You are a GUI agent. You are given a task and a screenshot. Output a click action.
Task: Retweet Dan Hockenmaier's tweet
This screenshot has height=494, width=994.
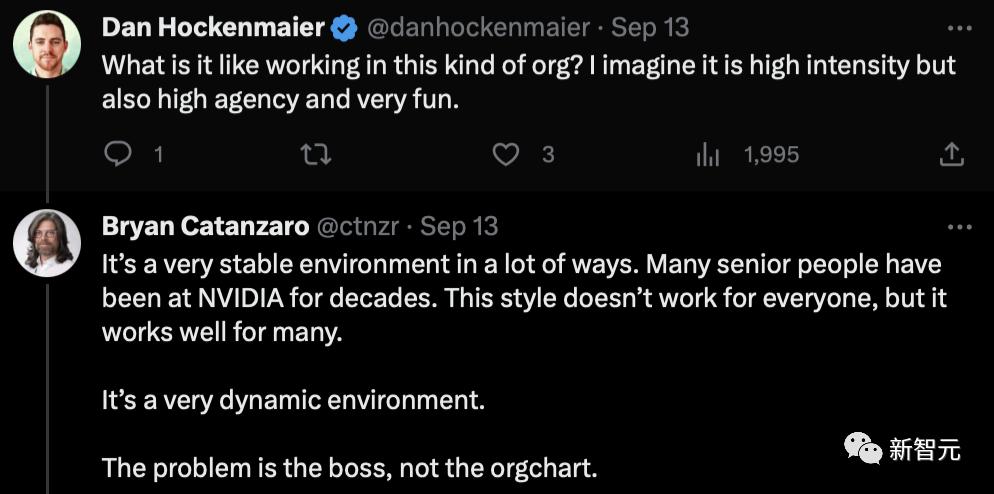pos(316,154)
